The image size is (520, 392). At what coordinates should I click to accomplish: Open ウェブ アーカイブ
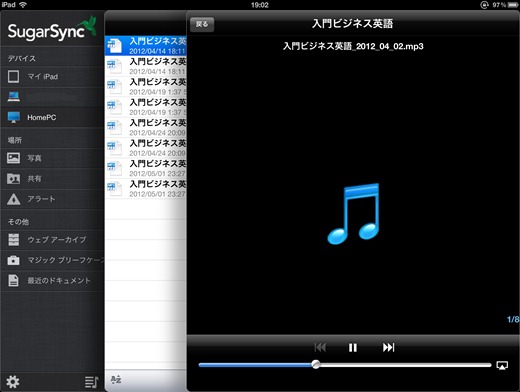[52, 240]
